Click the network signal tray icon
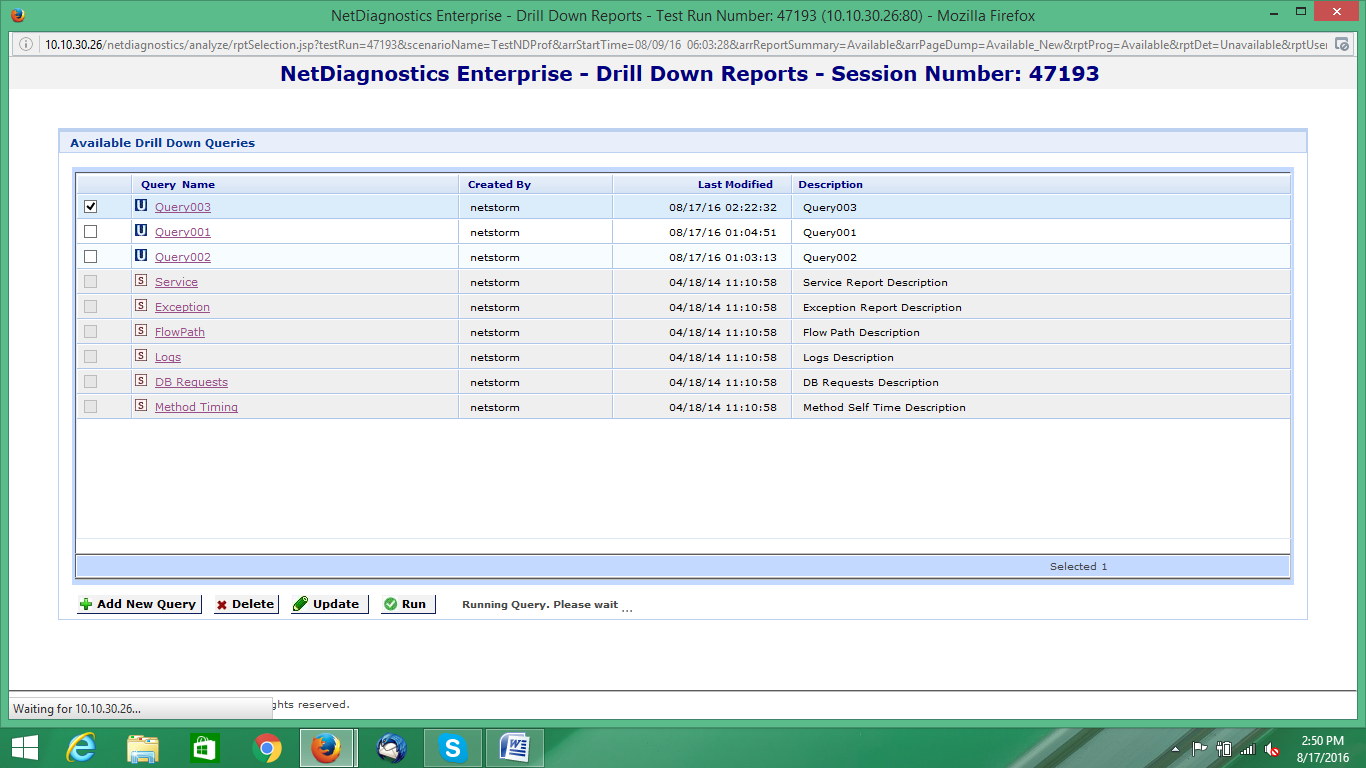The width and height of the screenshot is (1366, 768). pyautogui.click(x=1247, y=749)
